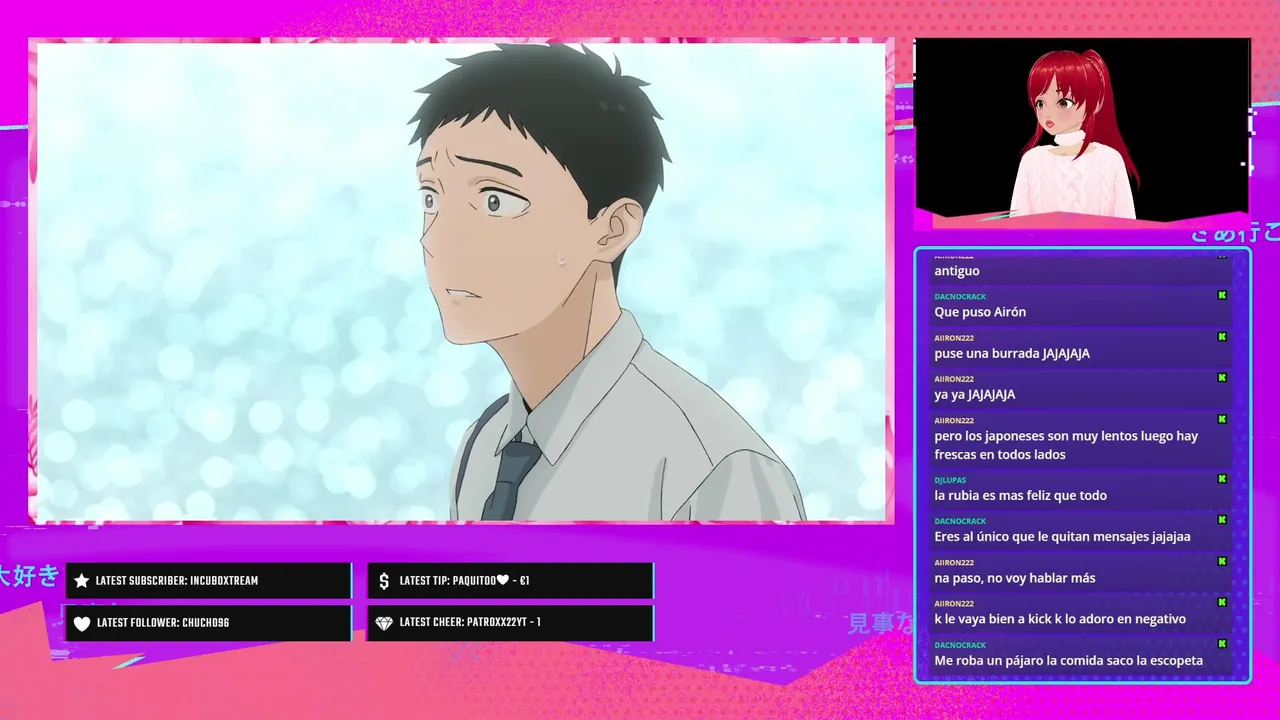Select the 'Latest Follower: Chucho96' panel
The height and width of the screenshot is (720, 1280).
click(x=209, y=623)
